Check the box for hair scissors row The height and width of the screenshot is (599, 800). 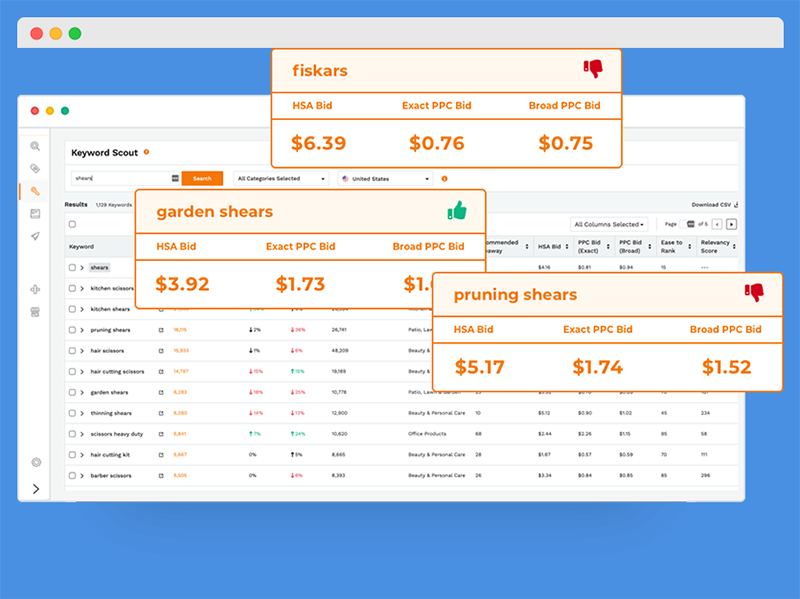pos(72,351)
